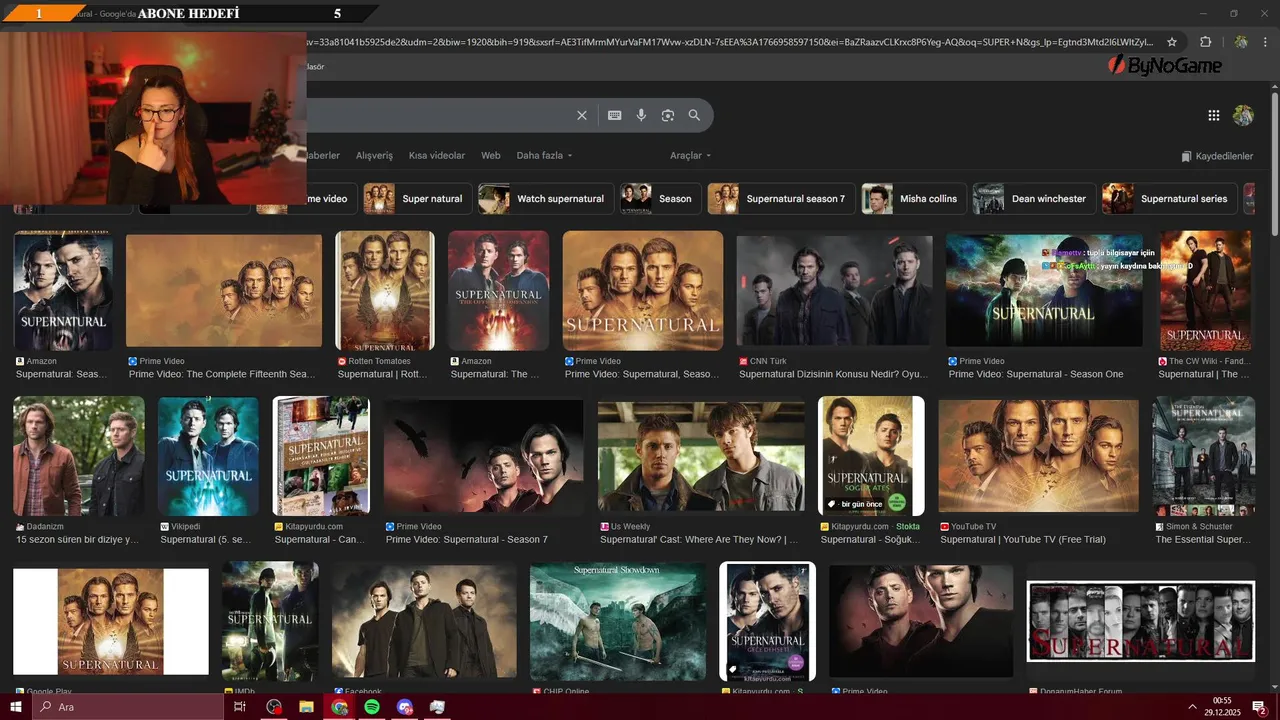This screenshot has height=720, width=1280.
Task: Open the Vikipedi Supernatural season 5 poster
Action: pos(208,456)
